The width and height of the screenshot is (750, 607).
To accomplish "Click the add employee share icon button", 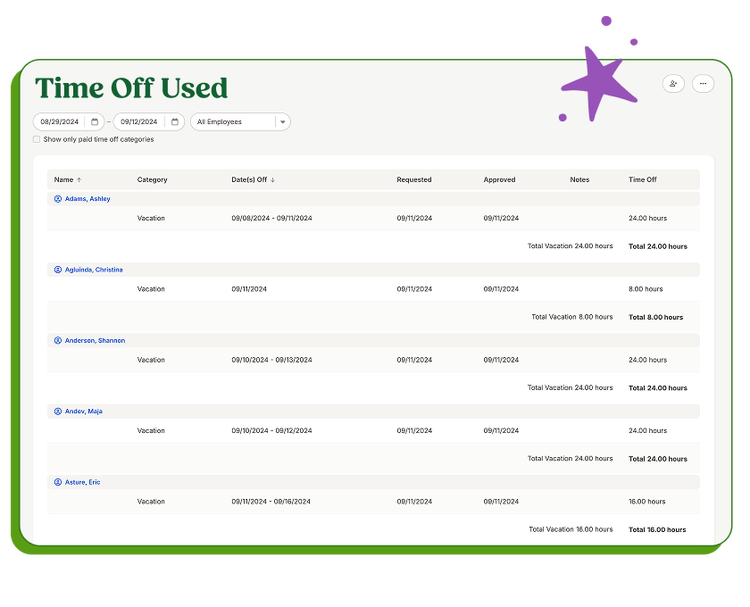I will [x=673, y=84].
